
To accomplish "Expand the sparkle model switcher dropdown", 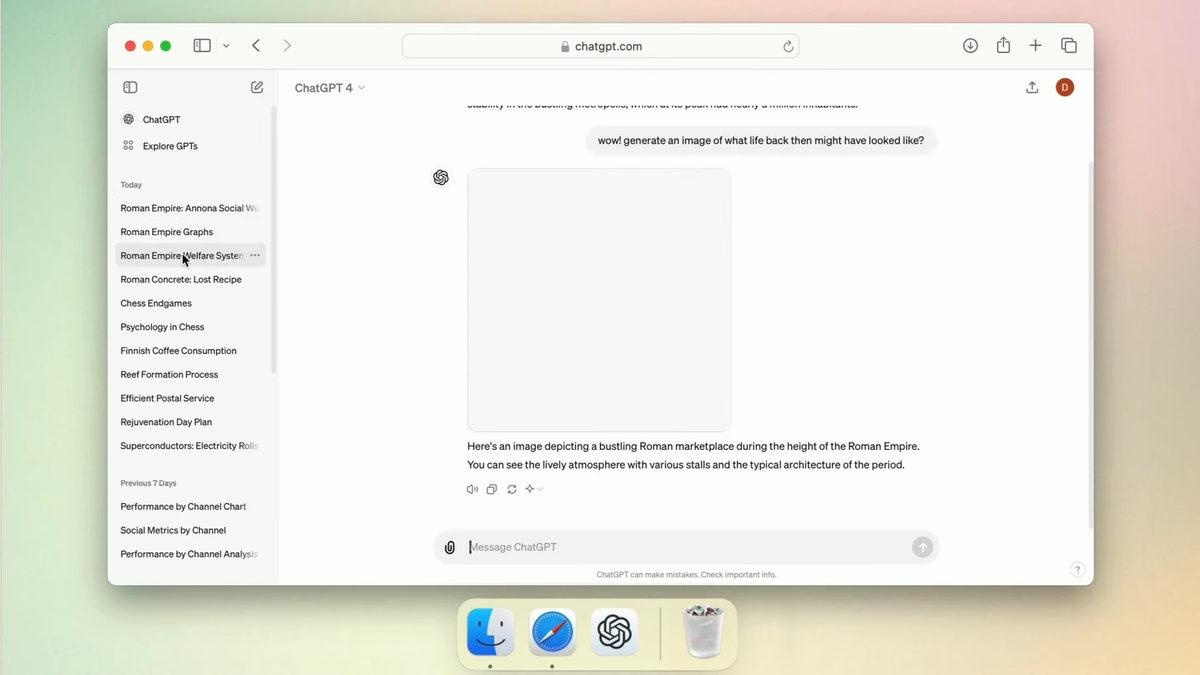I will 534,489.
